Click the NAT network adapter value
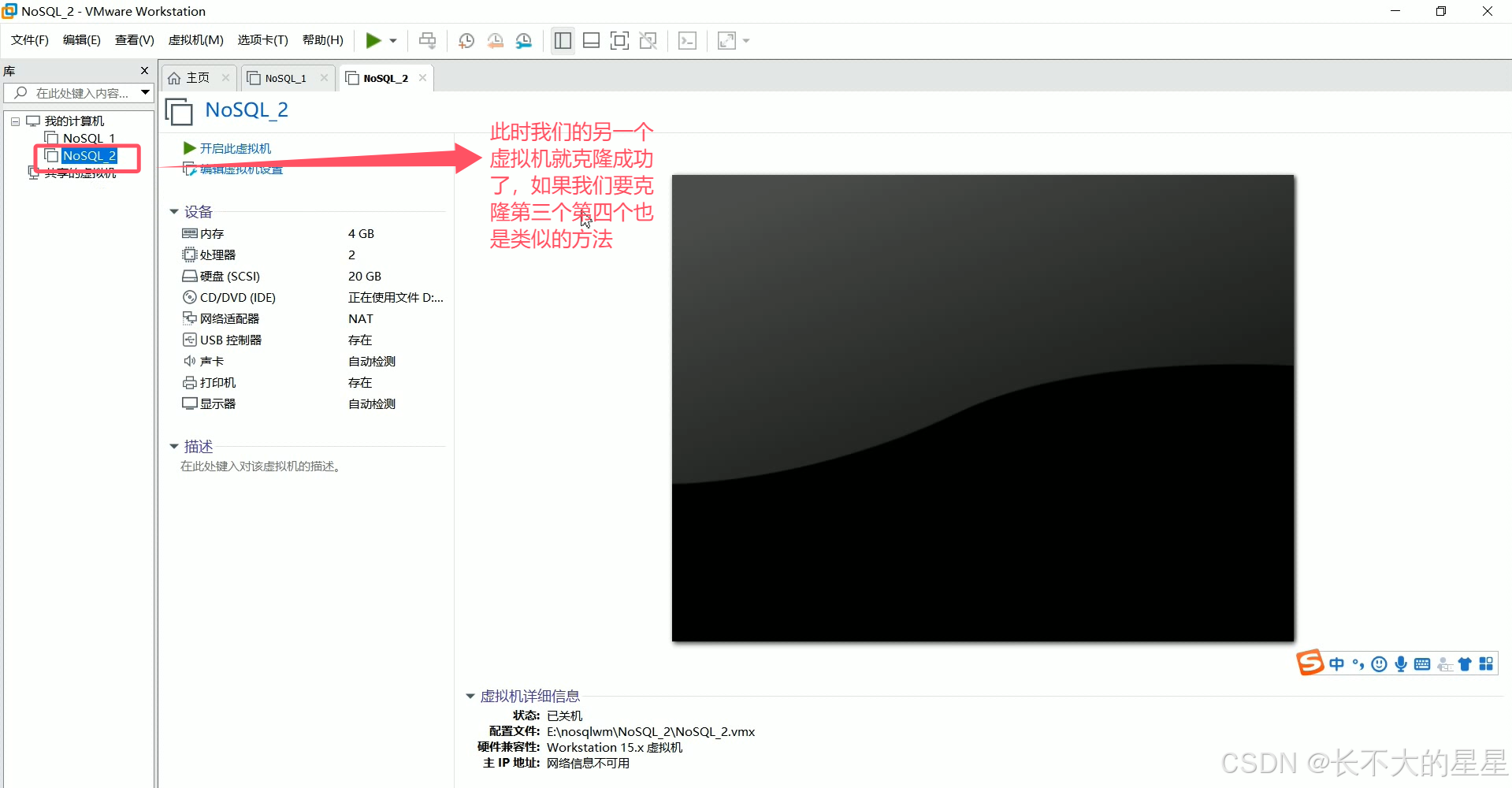 click(x=361, y=319)
